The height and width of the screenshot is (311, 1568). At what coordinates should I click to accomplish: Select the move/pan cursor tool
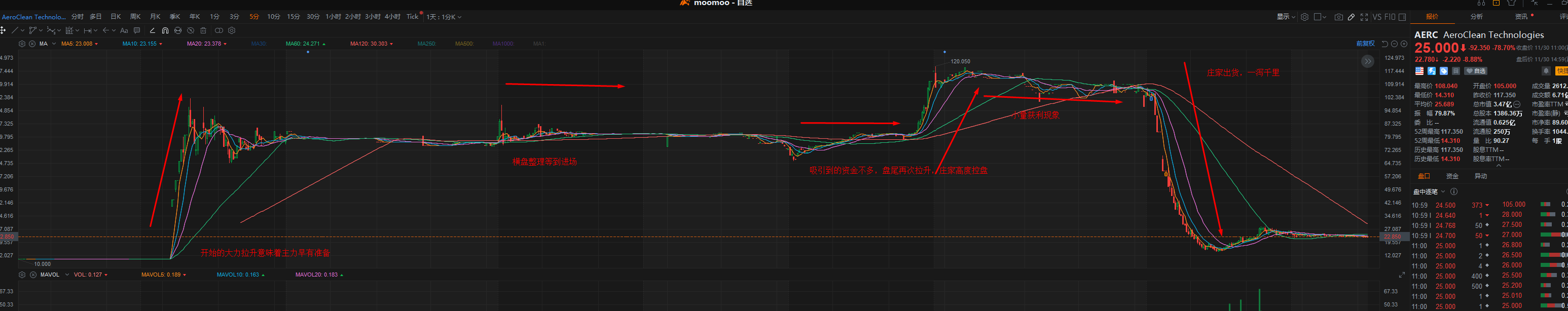pyautogui.click(x=3, y=30)
